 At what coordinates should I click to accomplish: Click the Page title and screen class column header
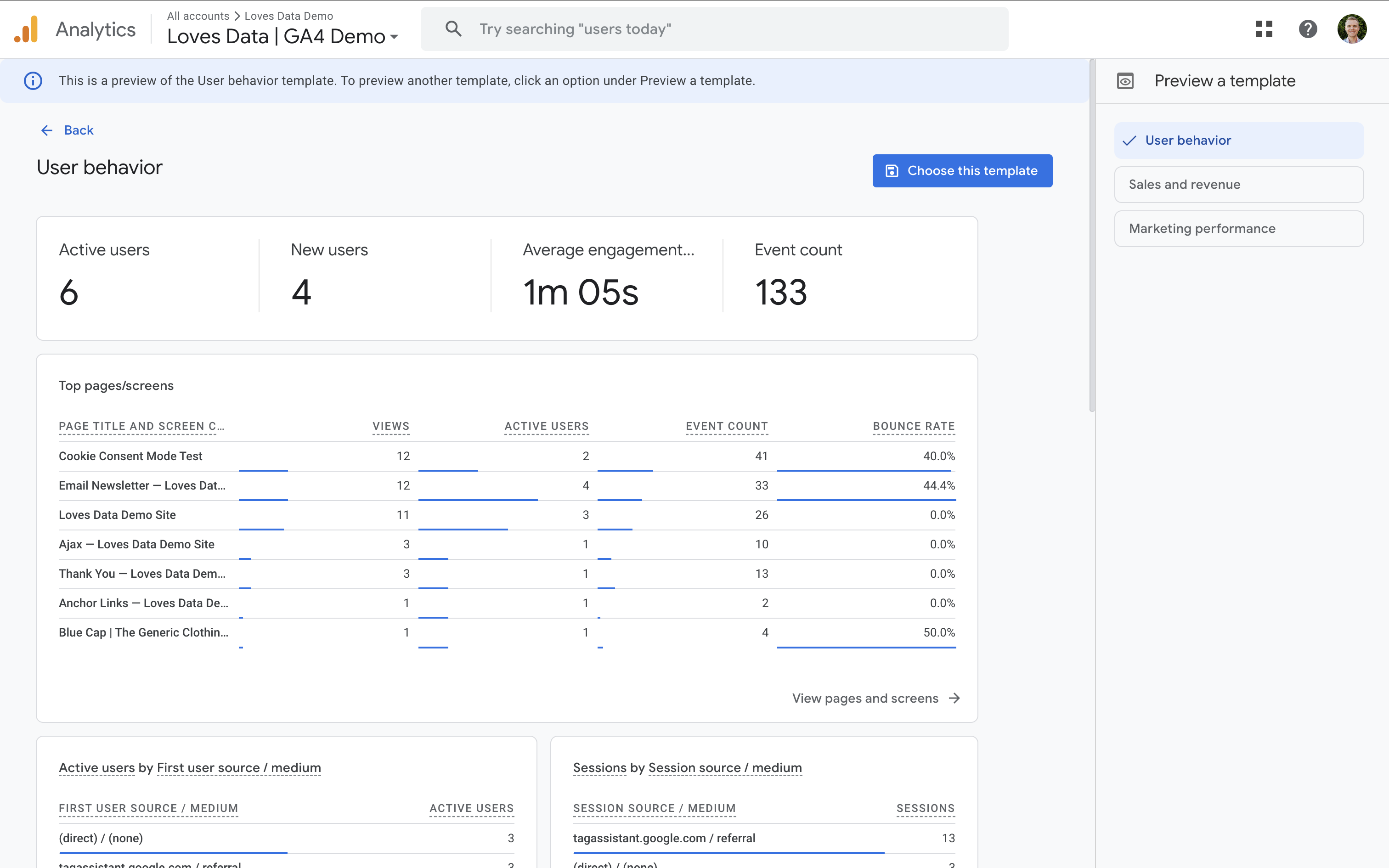pos(141,426)
